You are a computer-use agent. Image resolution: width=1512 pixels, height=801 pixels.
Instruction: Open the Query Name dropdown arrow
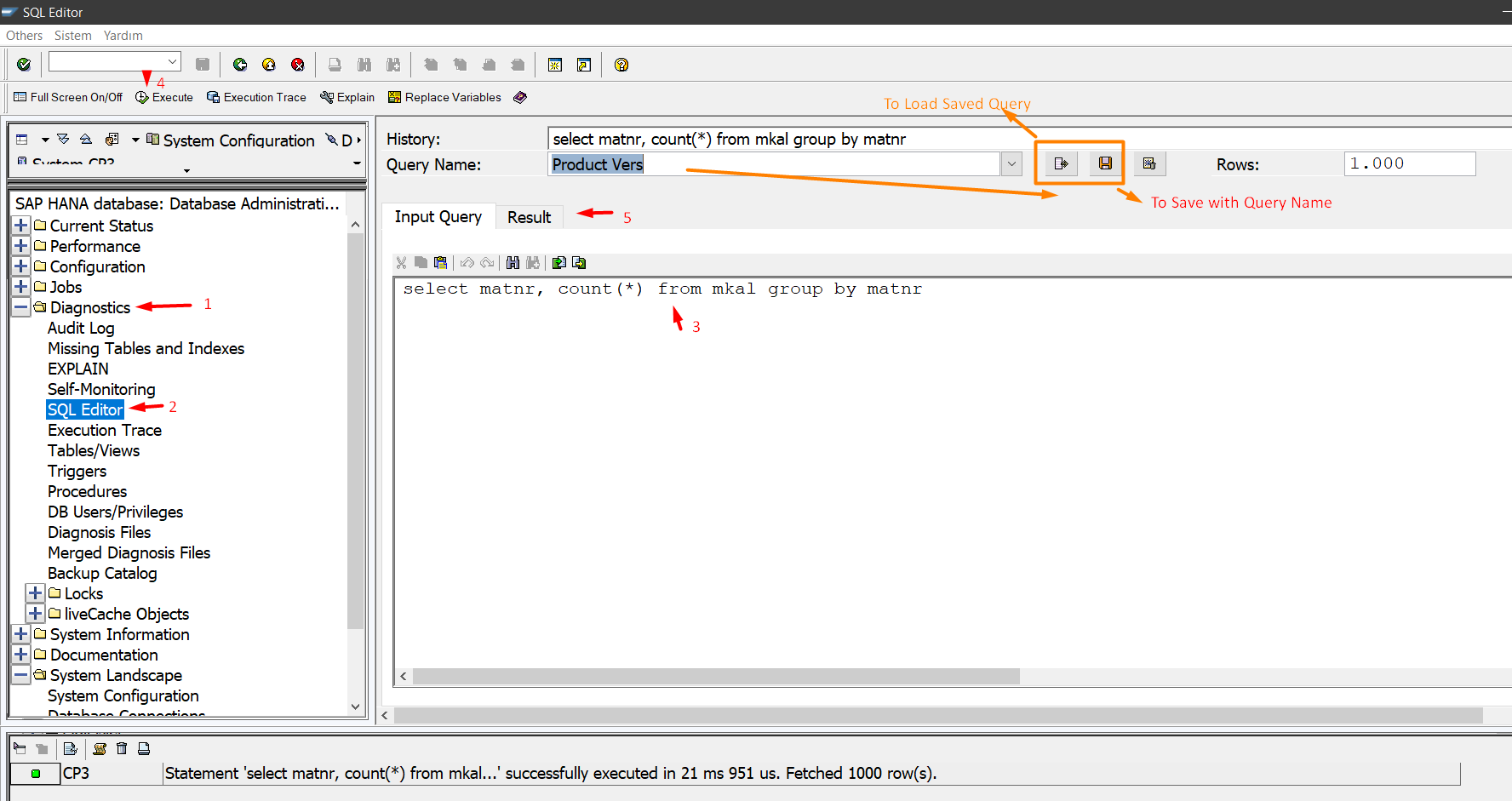[1011, 163]
